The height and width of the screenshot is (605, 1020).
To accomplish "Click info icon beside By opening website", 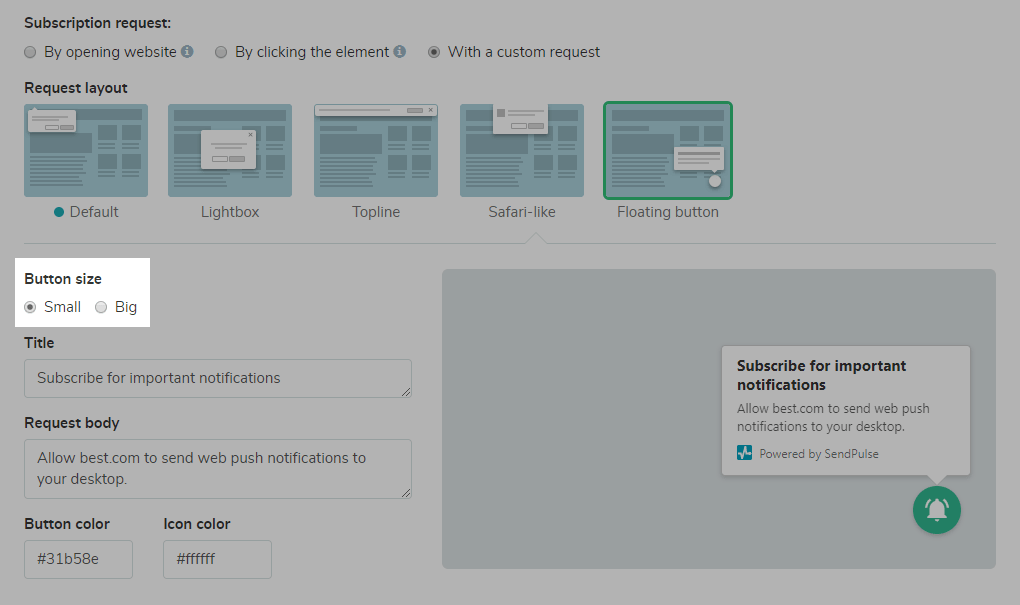I will [187, 52].
